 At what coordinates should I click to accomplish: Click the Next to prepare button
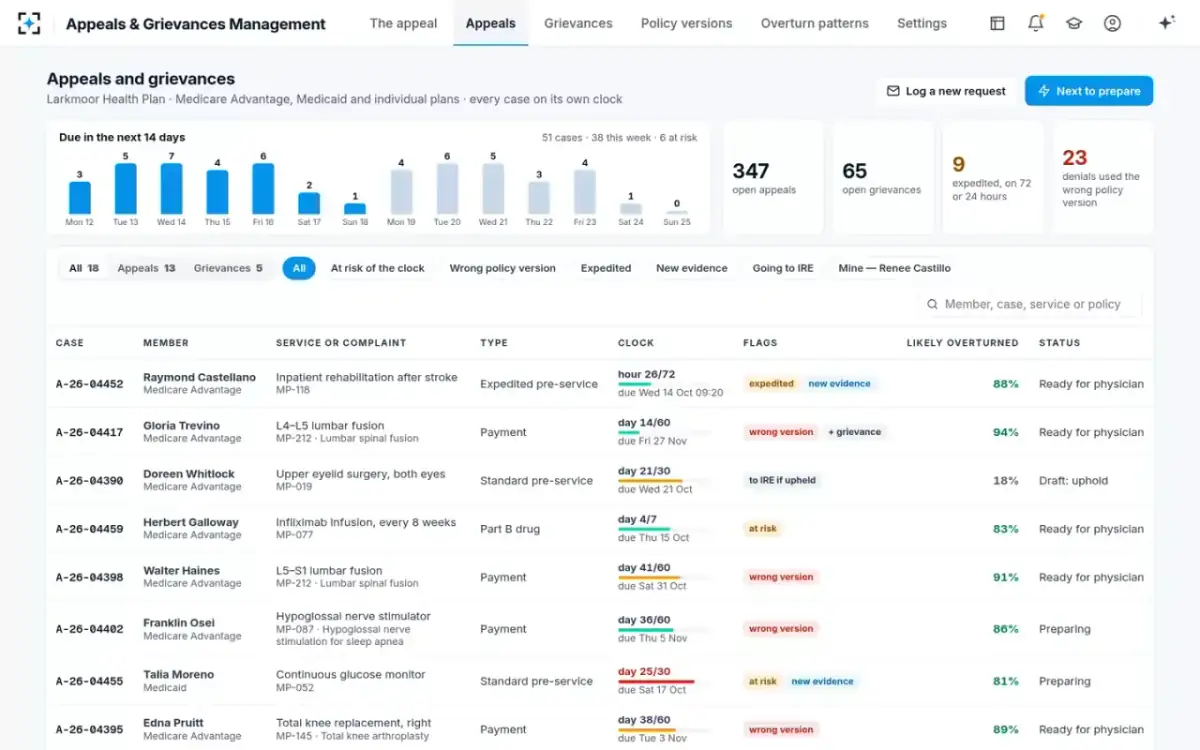pyautogui.click(x=1089, y=91)
